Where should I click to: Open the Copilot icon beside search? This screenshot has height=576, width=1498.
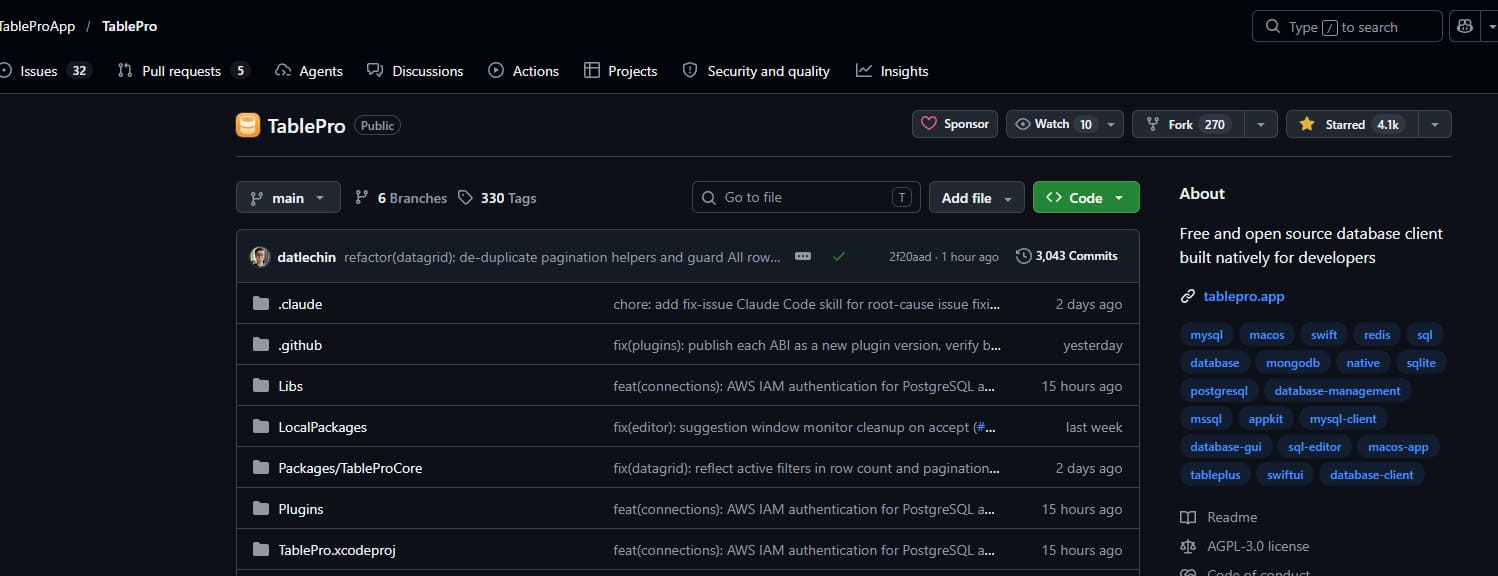[x=1465, y=26]
